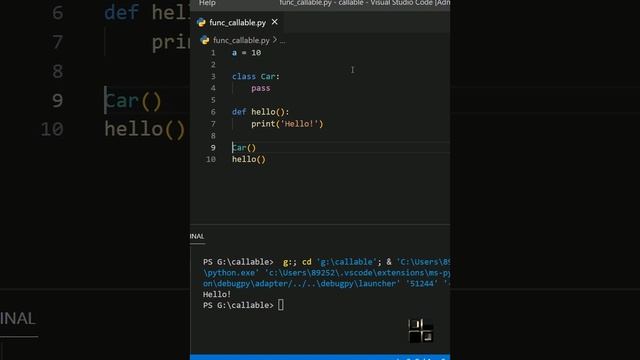The width and height of the screenshot is (640, 360).
Task: Click line number 10 in the small editor
Action: point(211,159)
